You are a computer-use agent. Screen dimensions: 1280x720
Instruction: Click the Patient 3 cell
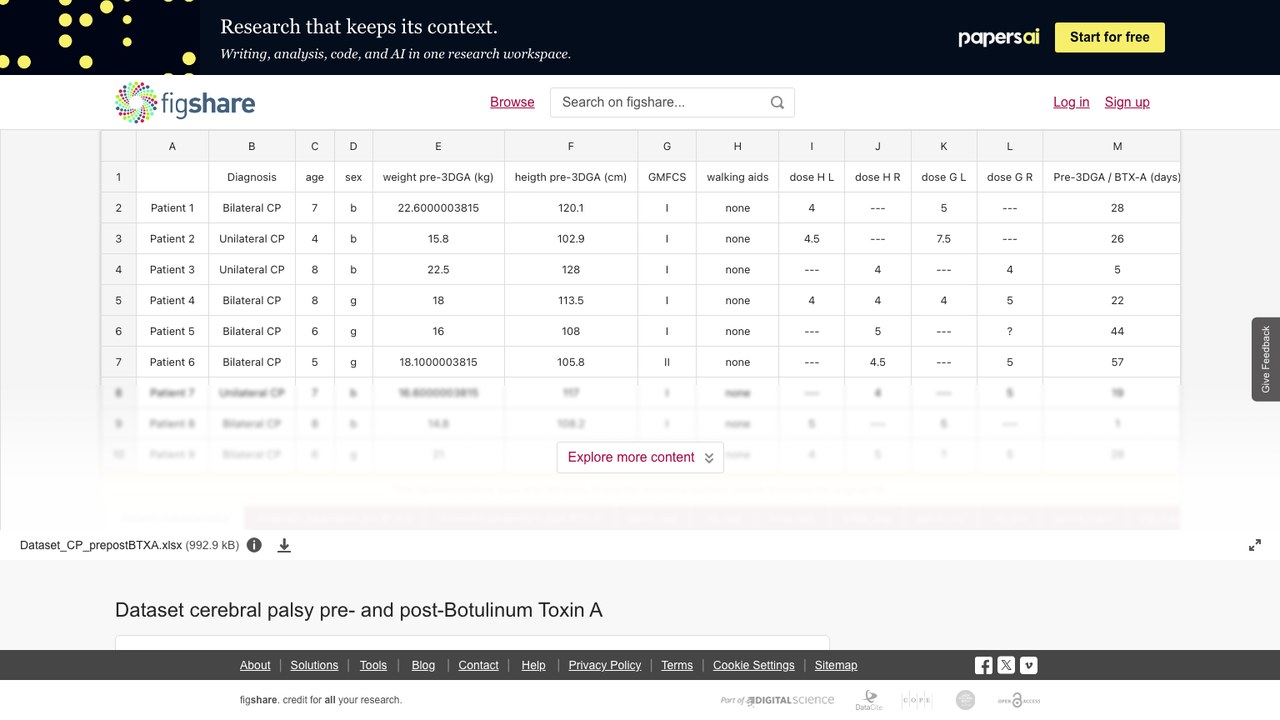pos(172,269)
